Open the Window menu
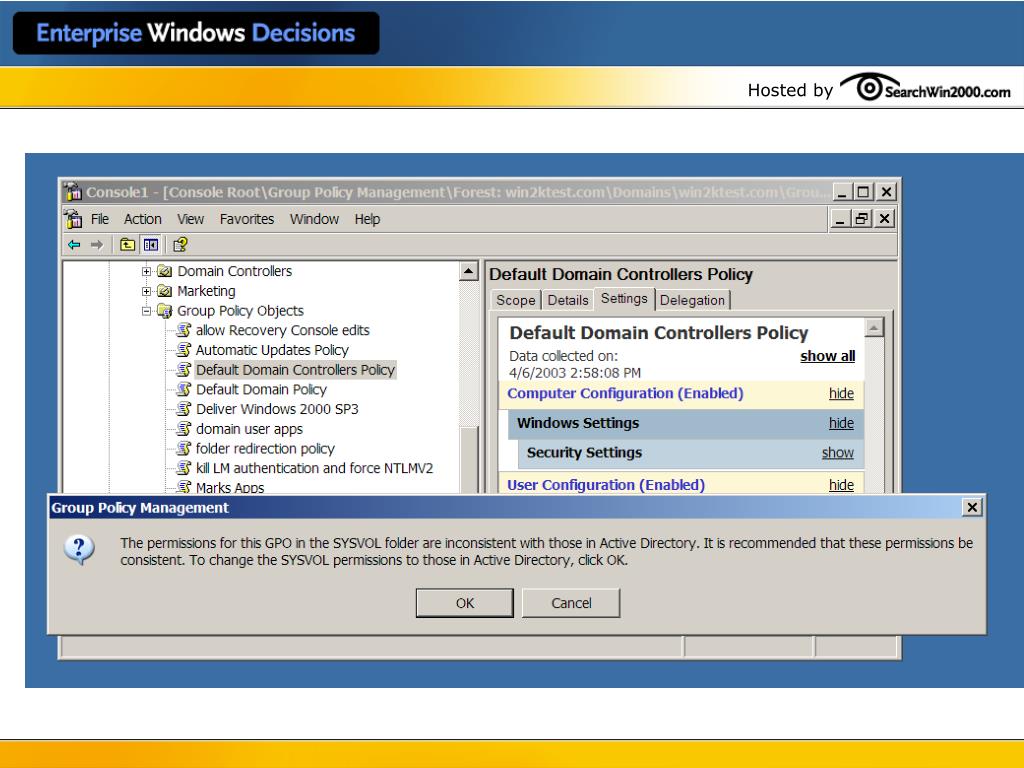The image size is (1024, 768). point(314,219)
